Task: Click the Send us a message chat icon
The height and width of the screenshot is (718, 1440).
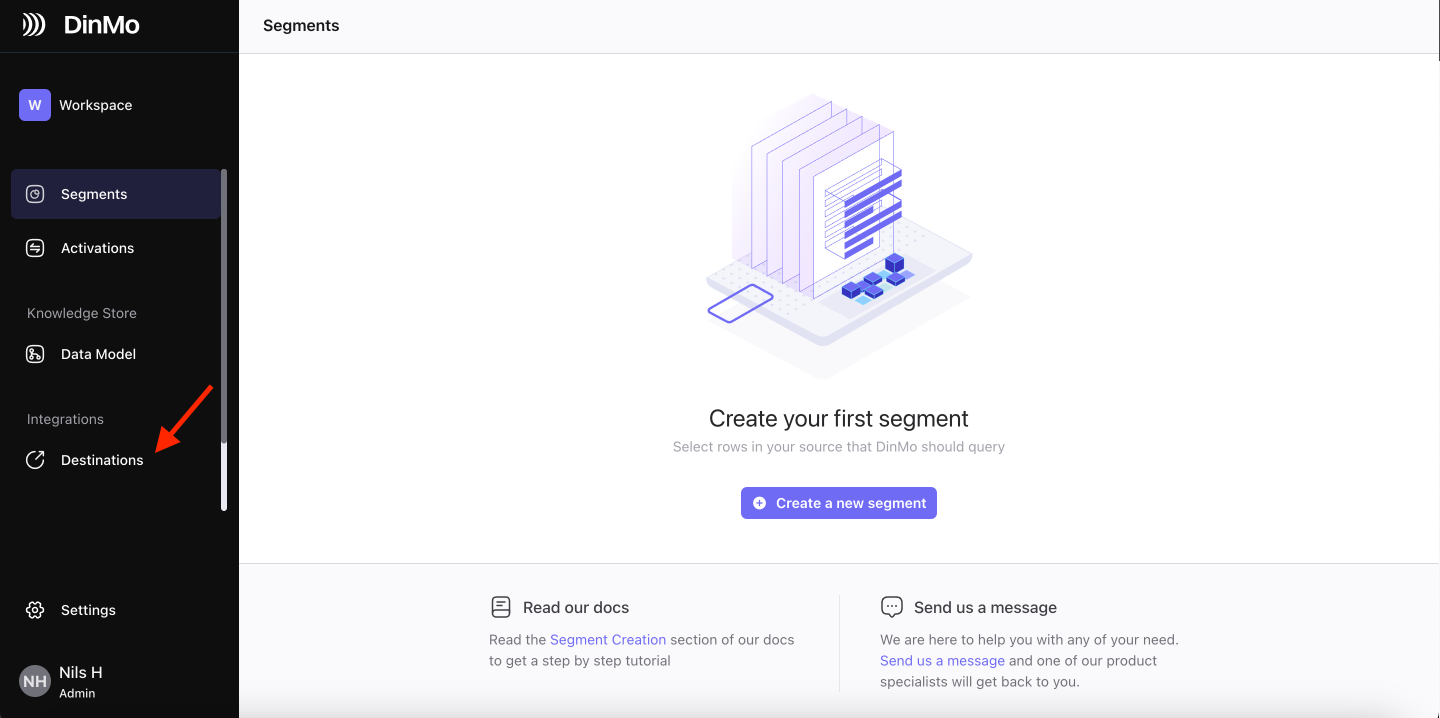Action: (892, 607)
